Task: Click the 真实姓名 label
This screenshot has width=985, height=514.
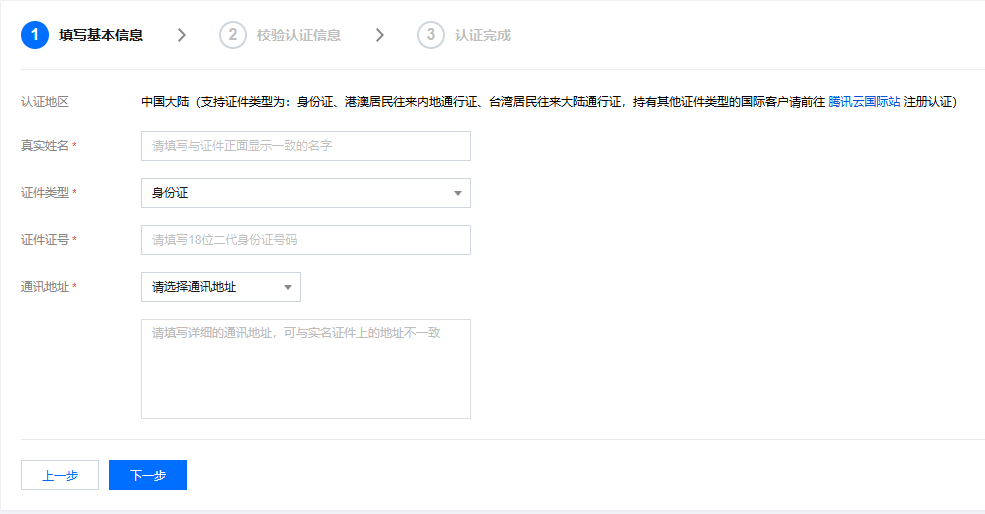Action: [45, 146]
